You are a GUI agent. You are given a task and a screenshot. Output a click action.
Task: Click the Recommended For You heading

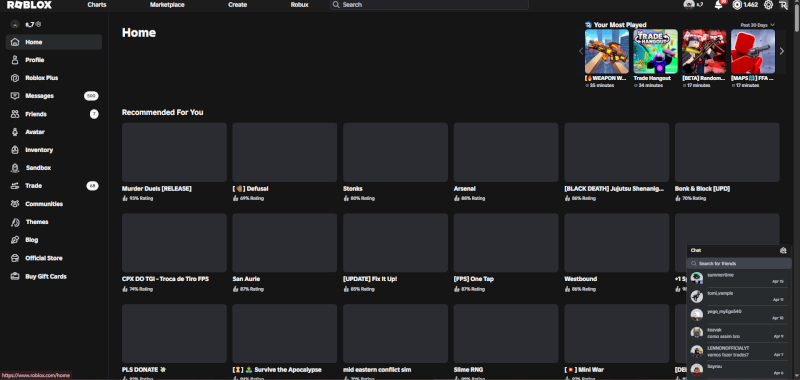coord(163,112)
